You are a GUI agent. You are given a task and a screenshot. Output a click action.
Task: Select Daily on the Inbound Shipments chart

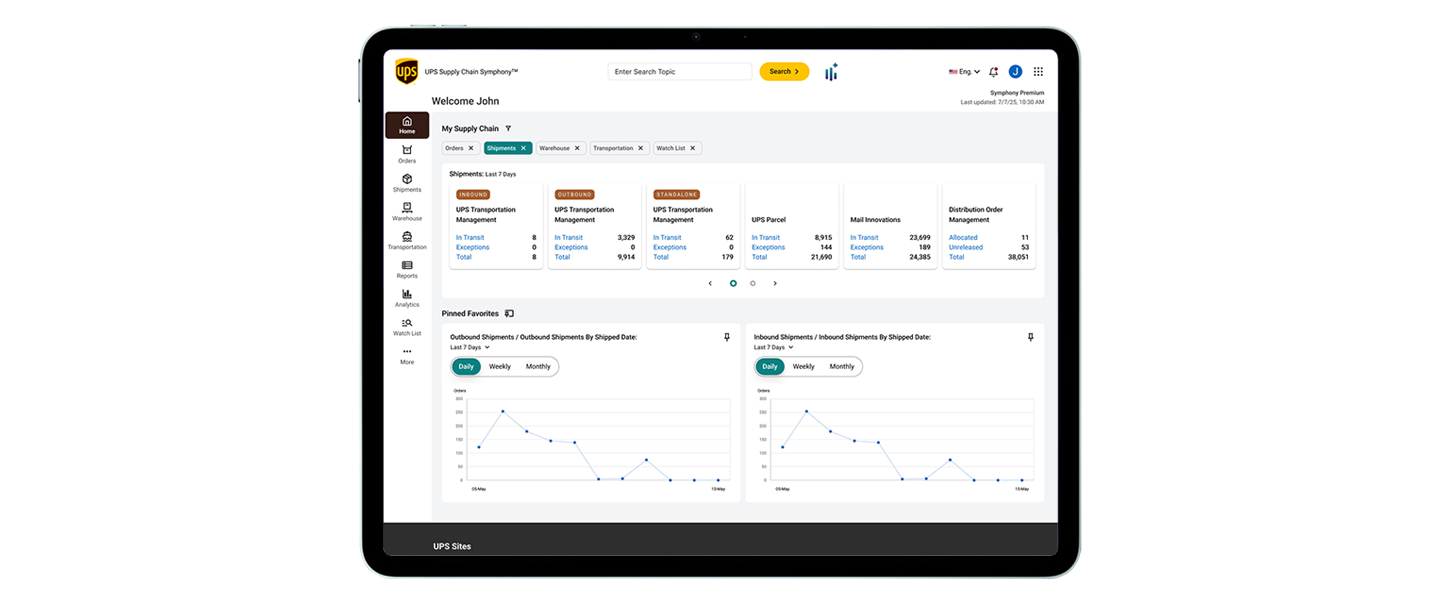click(770, 366)
